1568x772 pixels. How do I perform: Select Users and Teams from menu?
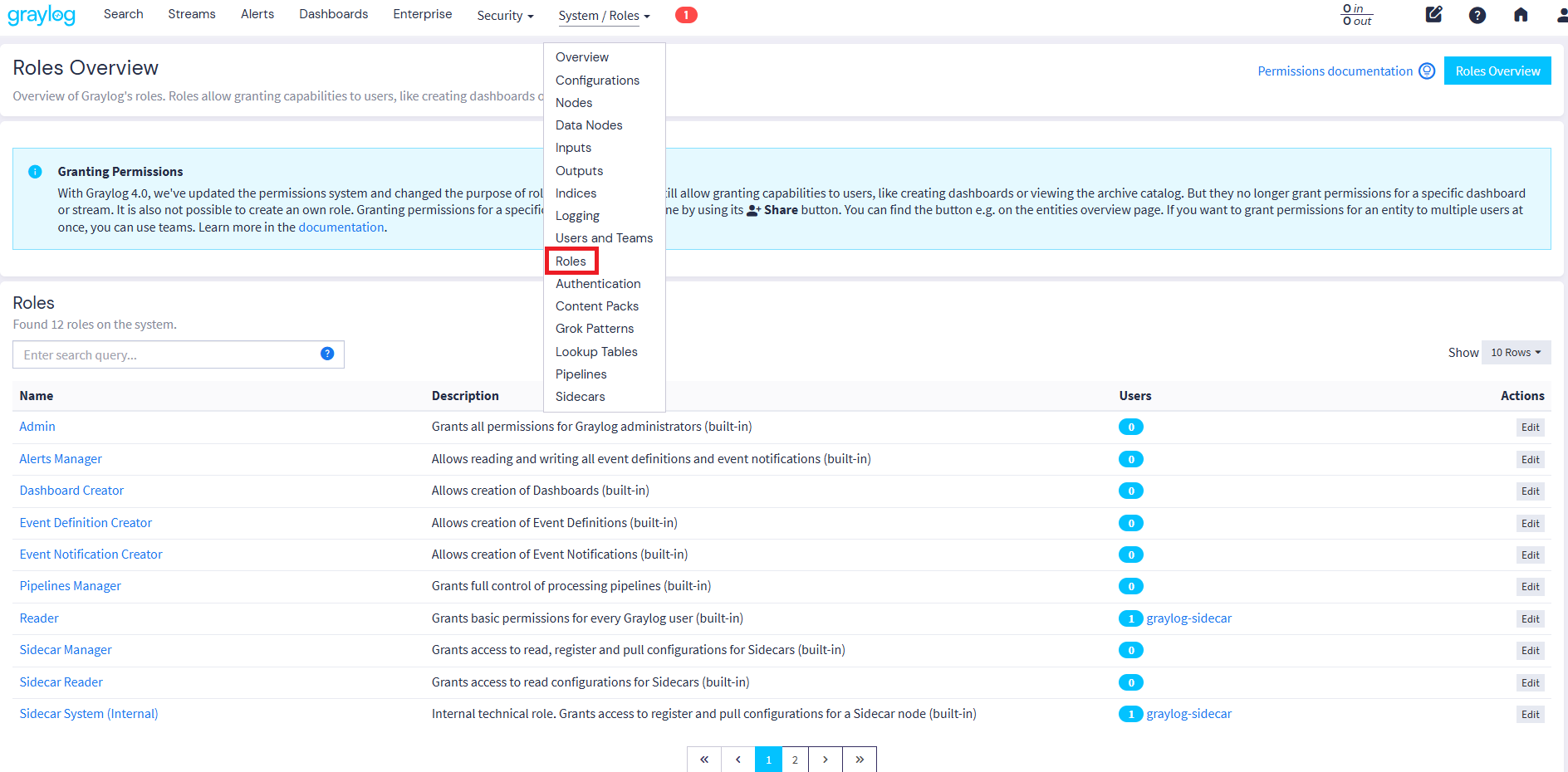coord(604,238)
